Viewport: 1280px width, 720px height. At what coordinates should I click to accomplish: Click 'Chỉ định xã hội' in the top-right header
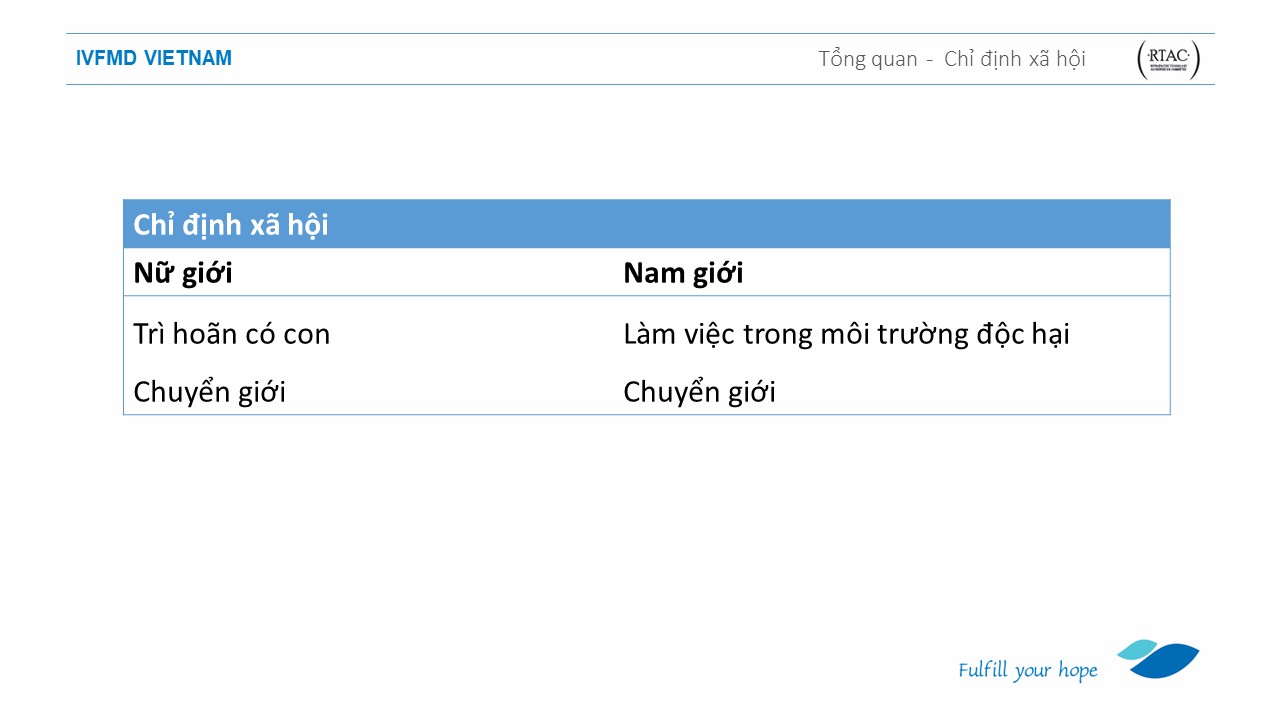click(x=1014, y=59)
